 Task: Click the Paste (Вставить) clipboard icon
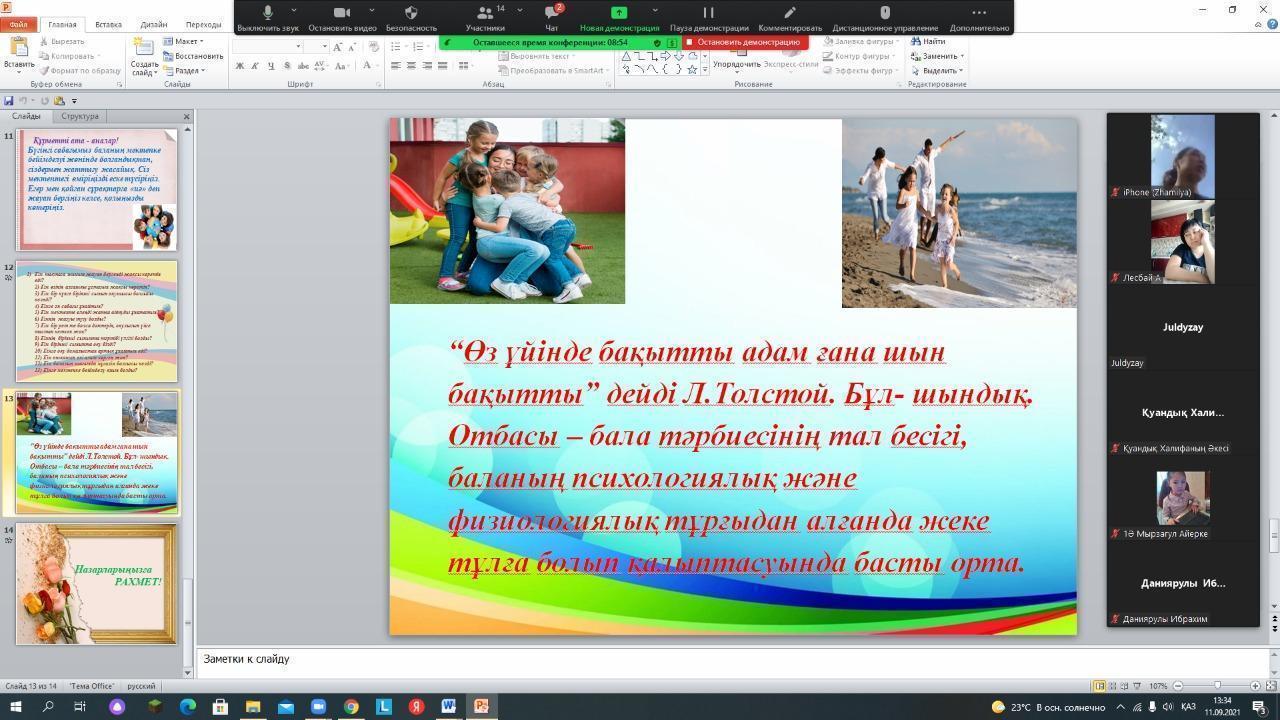(18, 53)
